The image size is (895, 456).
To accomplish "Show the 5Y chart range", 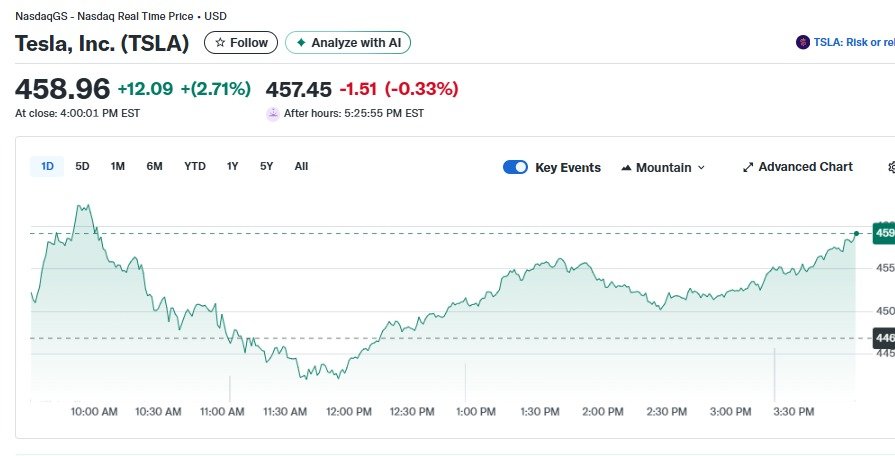I will pyautogui.click(x=266, y=166).
